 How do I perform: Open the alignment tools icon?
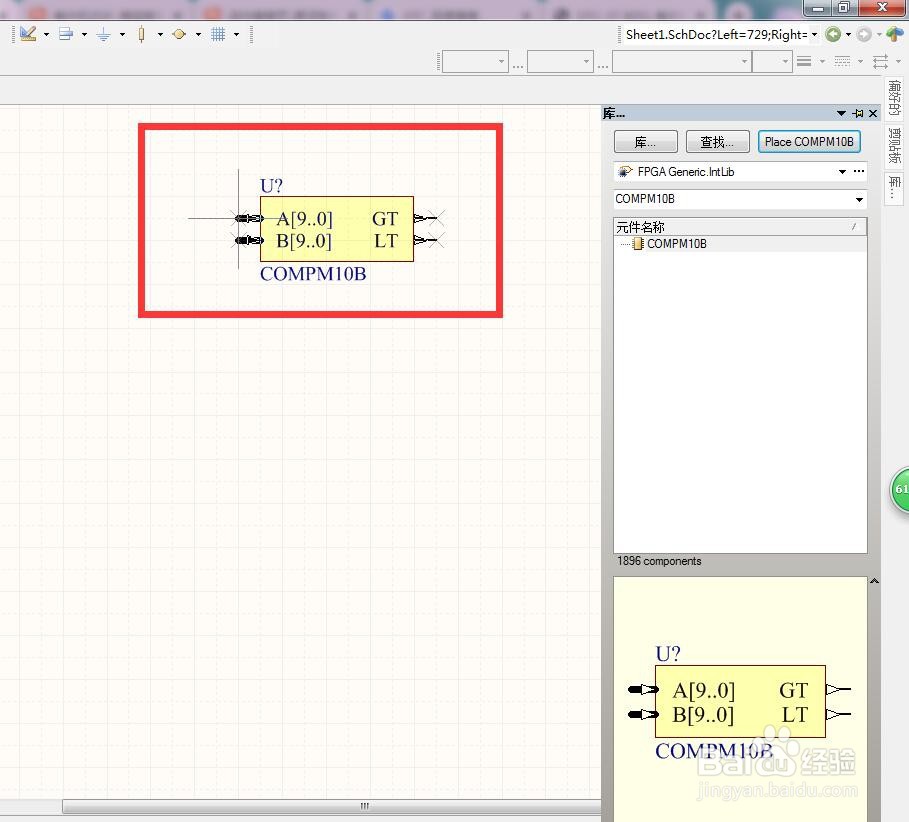pyautogui.click(x=66, y=34)
